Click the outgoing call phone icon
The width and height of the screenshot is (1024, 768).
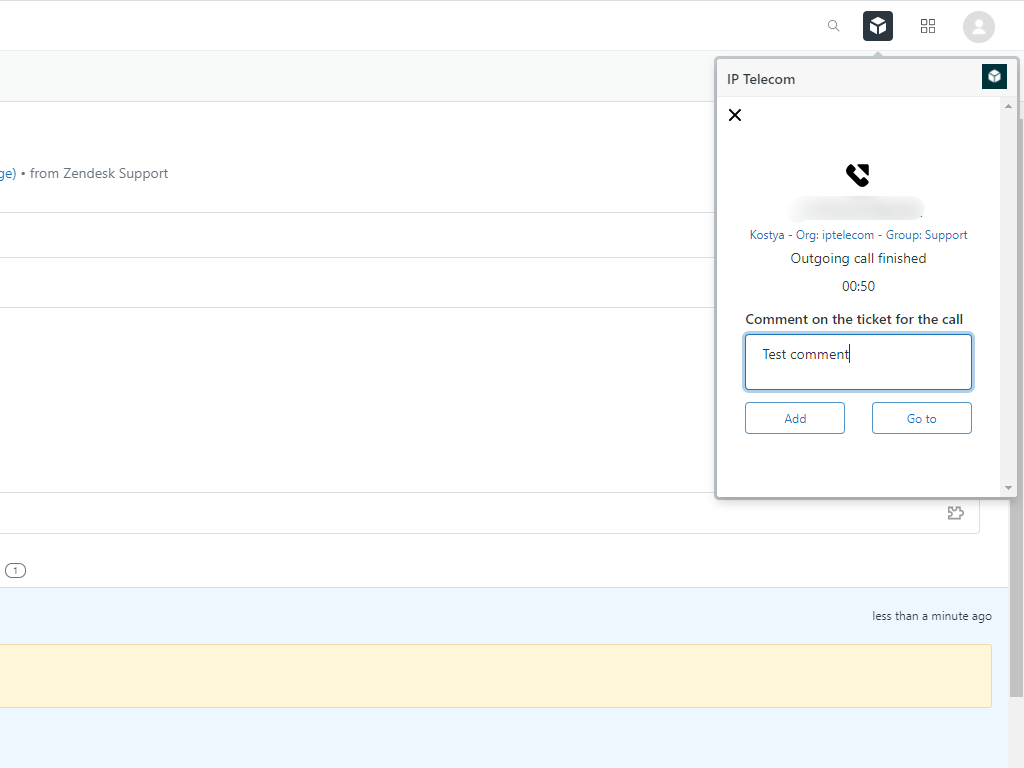[x=858, y=176]
